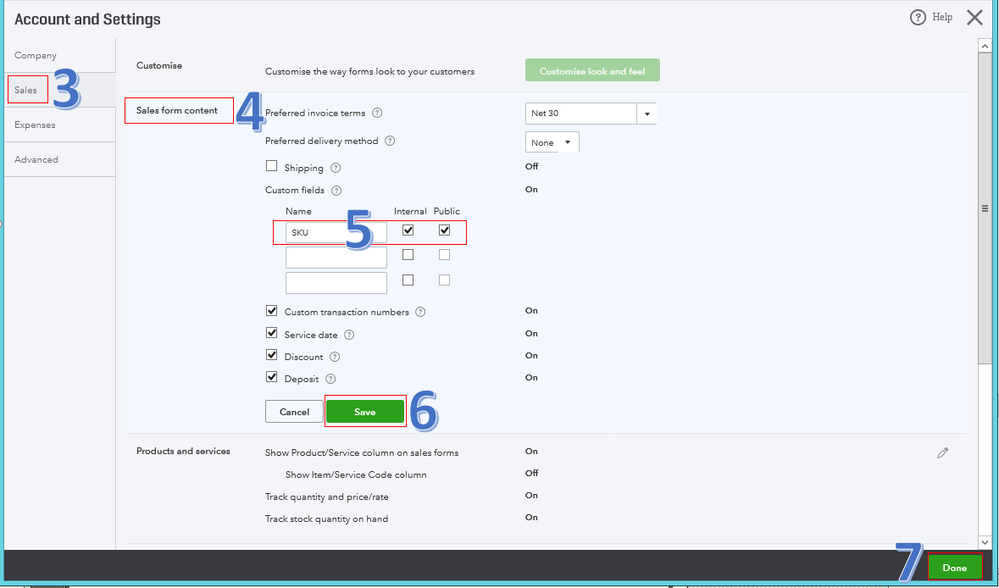
Task: Click the Deposit help icon
Action: (x=330, y=378)
